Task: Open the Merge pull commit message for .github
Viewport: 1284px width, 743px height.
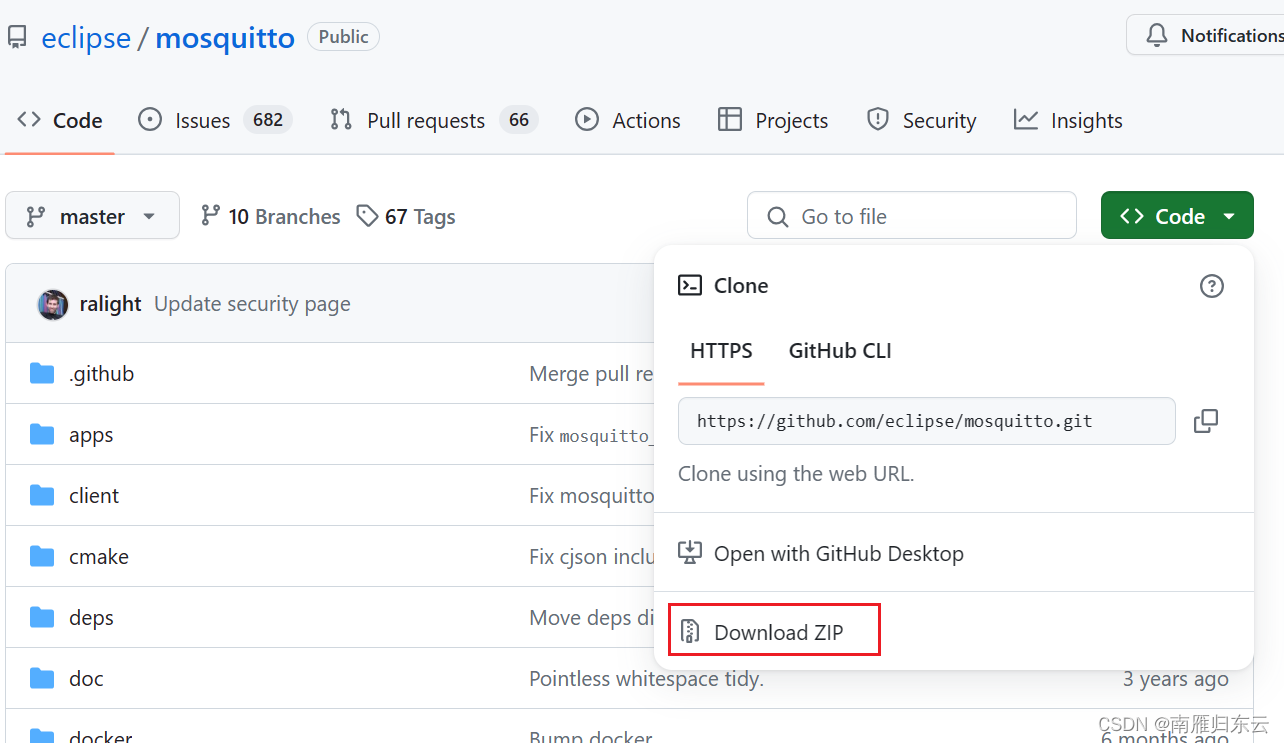Action: (x=591, y=373)
